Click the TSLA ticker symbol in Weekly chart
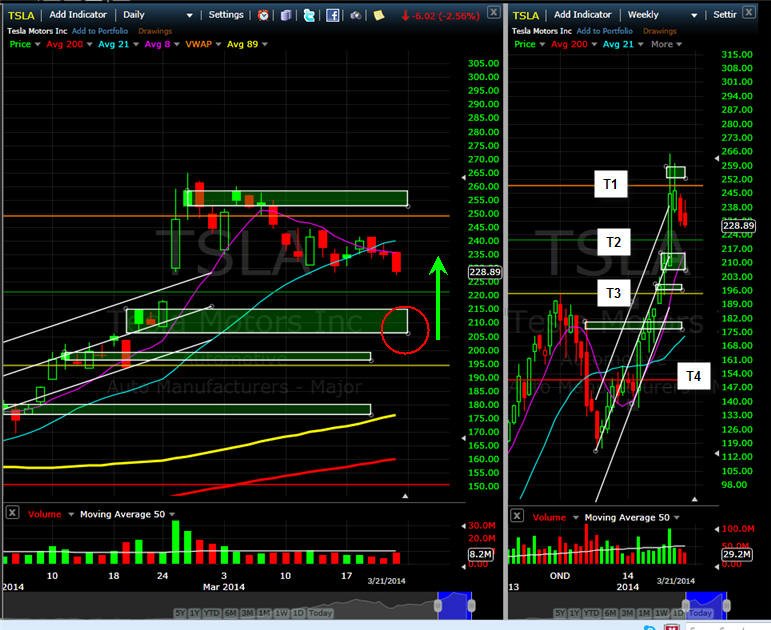 click(x=526, y=15)
